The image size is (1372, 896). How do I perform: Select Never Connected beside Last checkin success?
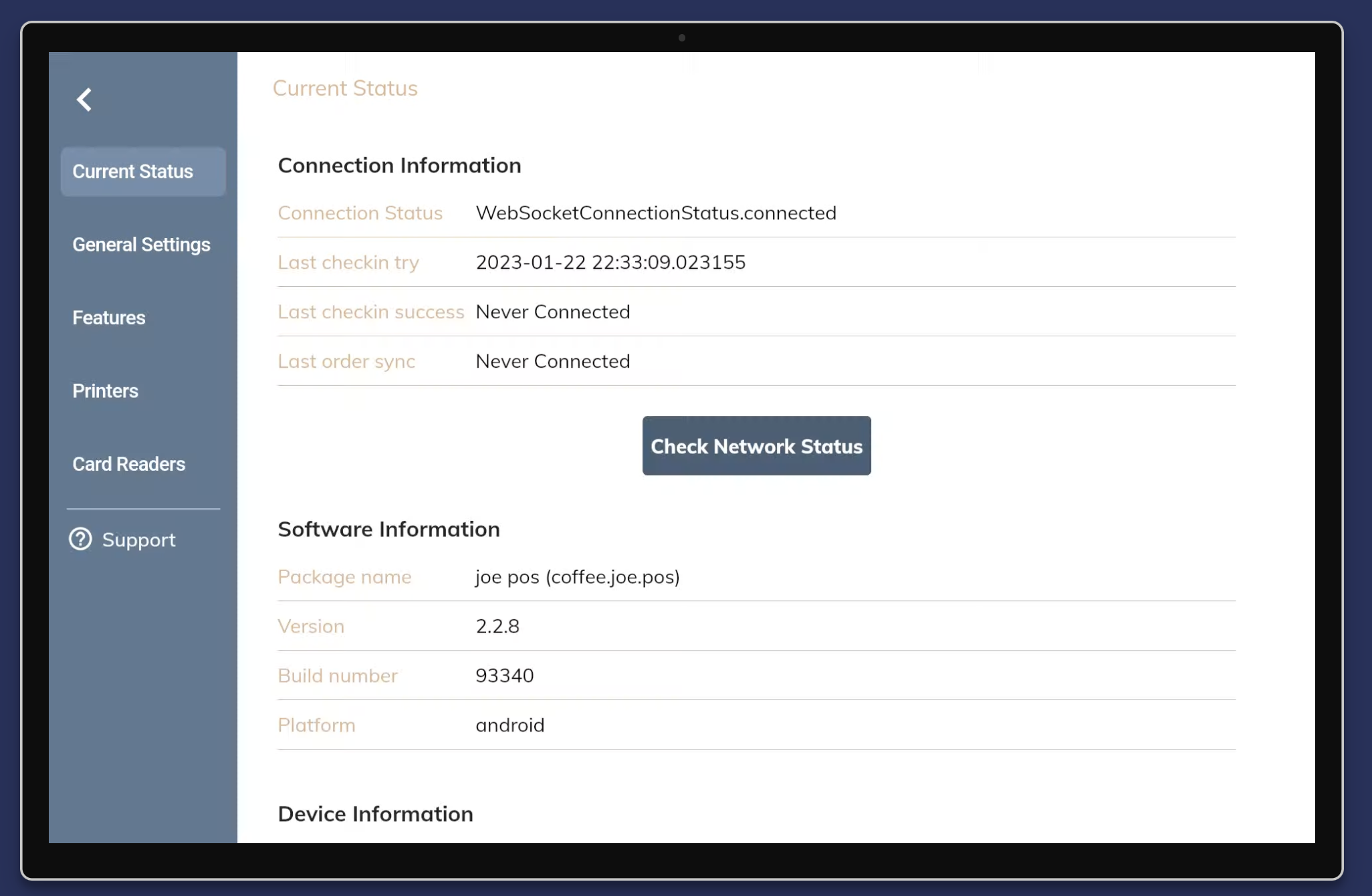[x=553, y=312]
